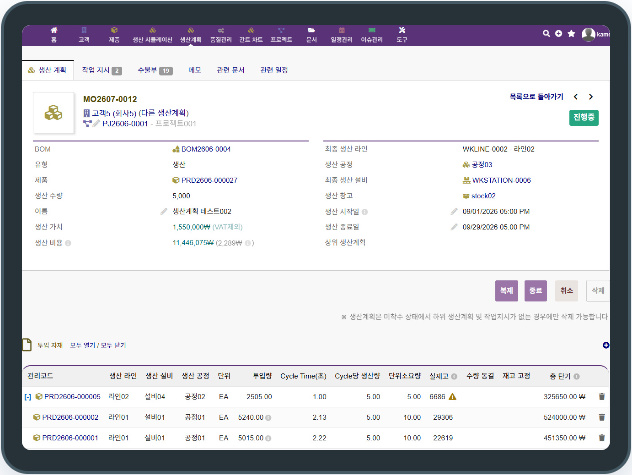Click pencil icon to edit 생산 종료일
This screenshot has width=632, height=475.
pyautogui.click(x=454, y=227)
